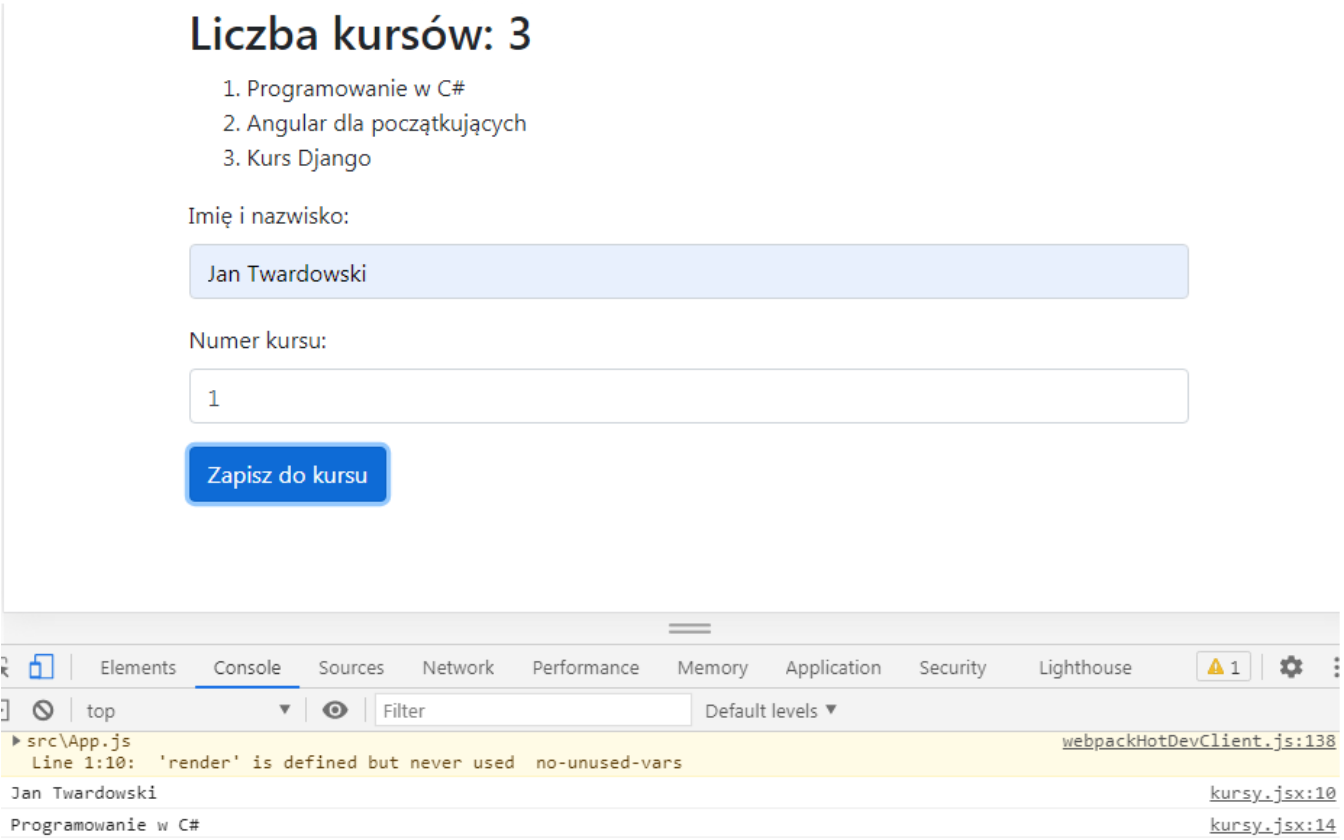Image resolution: width=1344 pixels, height=840 pixels.
Task: Create live expression with eye icon
Action: (335, 711)
